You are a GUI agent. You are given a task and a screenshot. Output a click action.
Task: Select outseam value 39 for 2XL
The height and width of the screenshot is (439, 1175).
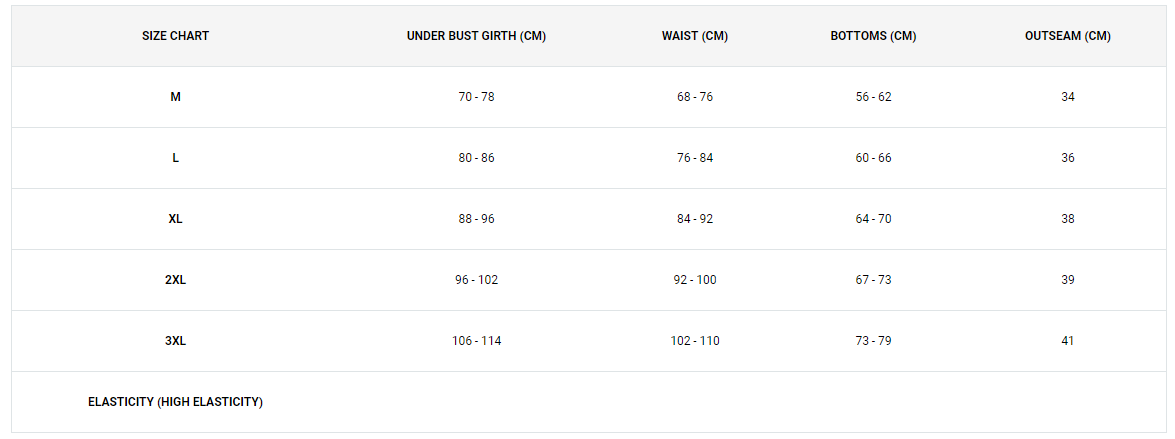coord(1068,280)
